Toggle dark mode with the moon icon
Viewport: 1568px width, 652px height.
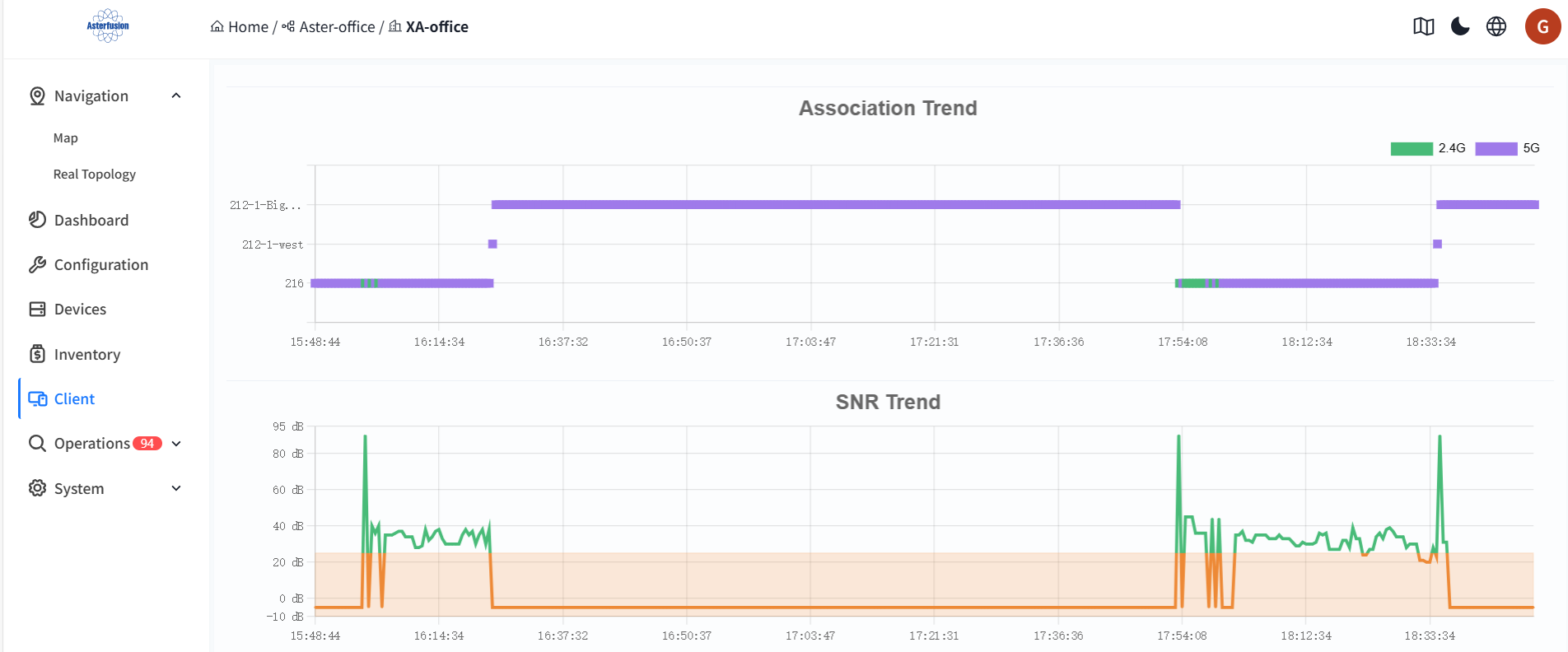(x=1460, y=26)
